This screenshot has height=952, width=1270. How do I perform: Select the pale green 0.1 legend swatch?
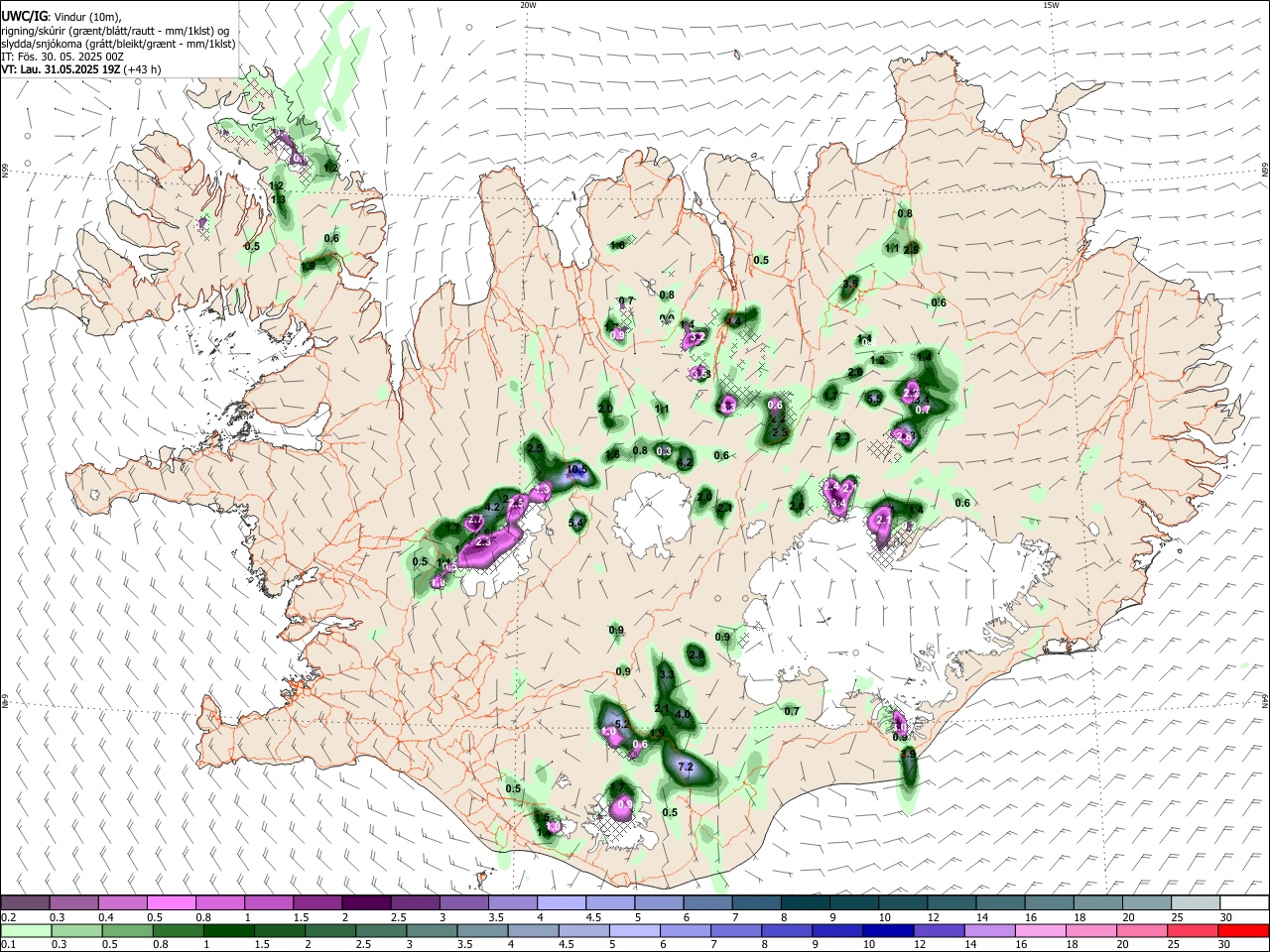(25, 931)
